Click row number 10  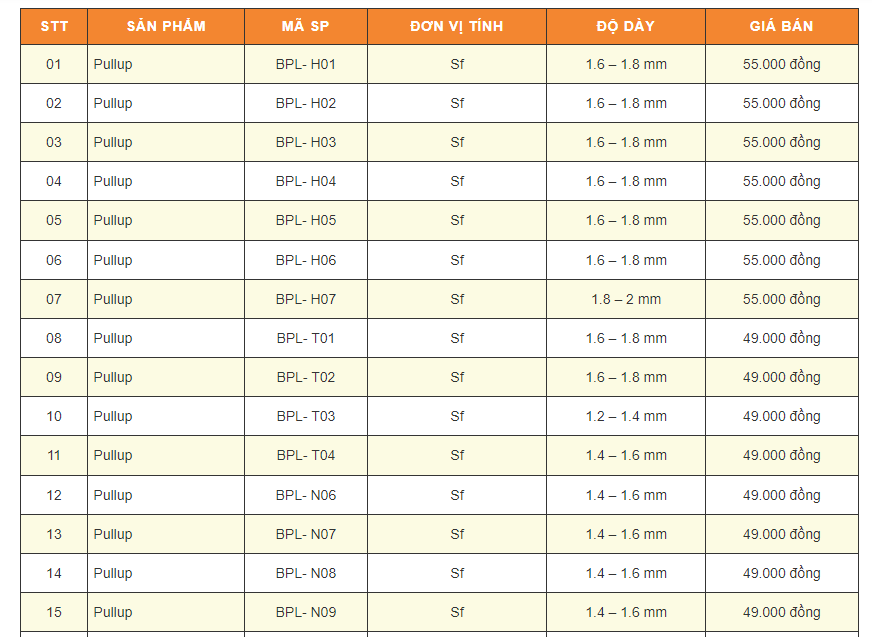54,416
